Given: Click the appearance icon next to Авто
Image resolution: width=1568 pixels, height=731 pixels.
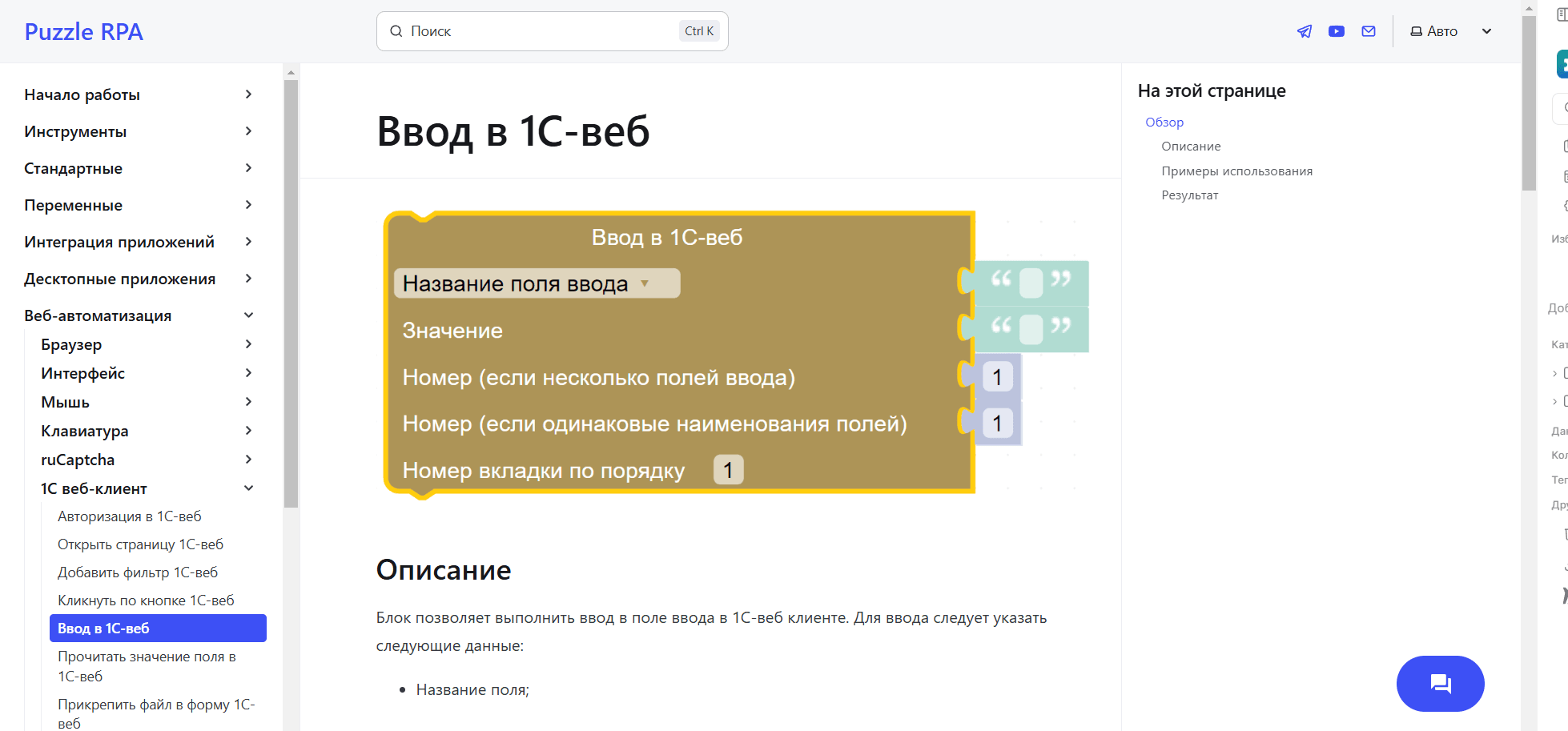Looking at the screenshot, I should click(x=1414, y=30).
